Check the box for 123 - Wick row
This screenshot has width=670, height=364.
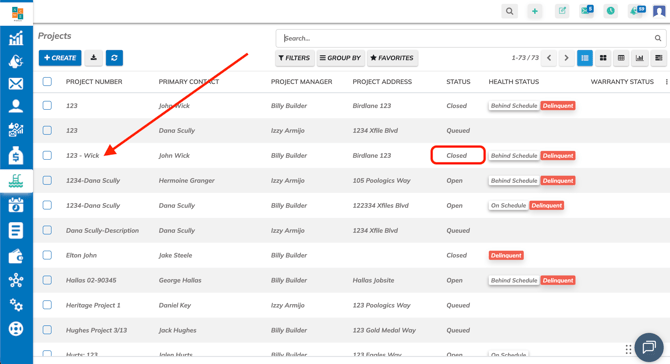(47, 155)
